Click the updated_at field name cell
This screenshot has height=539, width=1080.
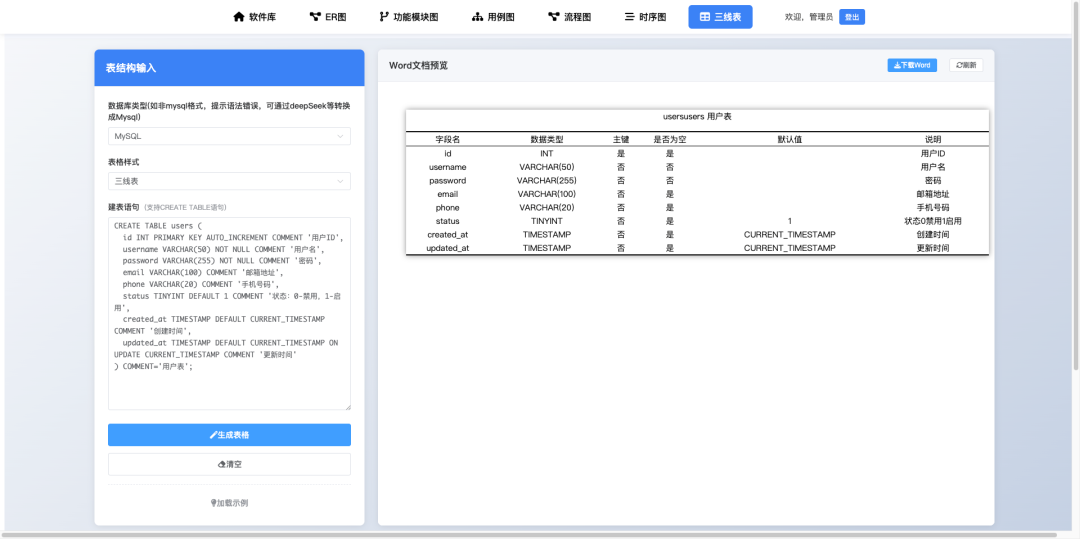coord(448,248)
